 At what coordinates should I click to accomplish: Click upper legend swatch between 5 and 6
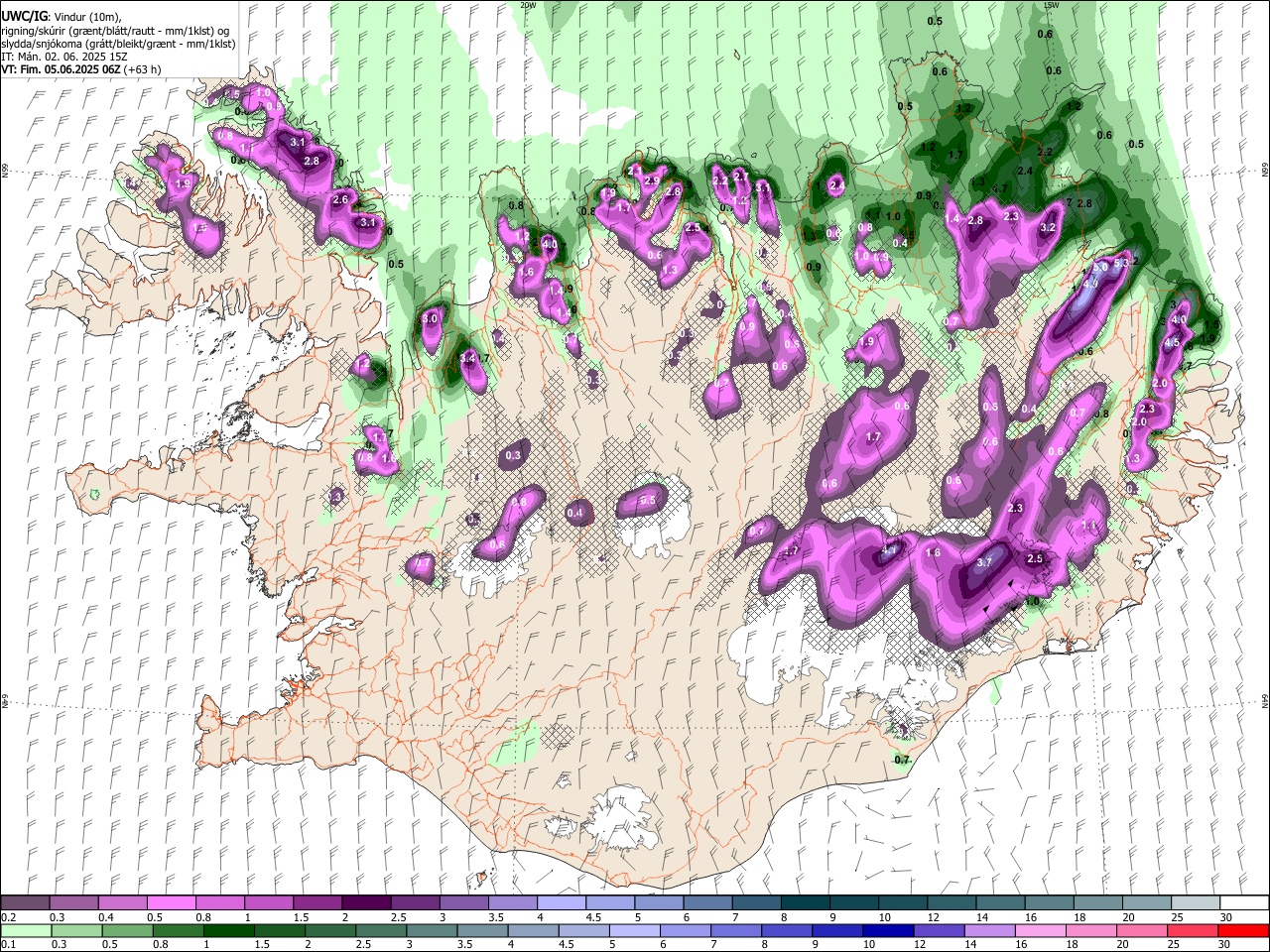[x=658, y=903]
